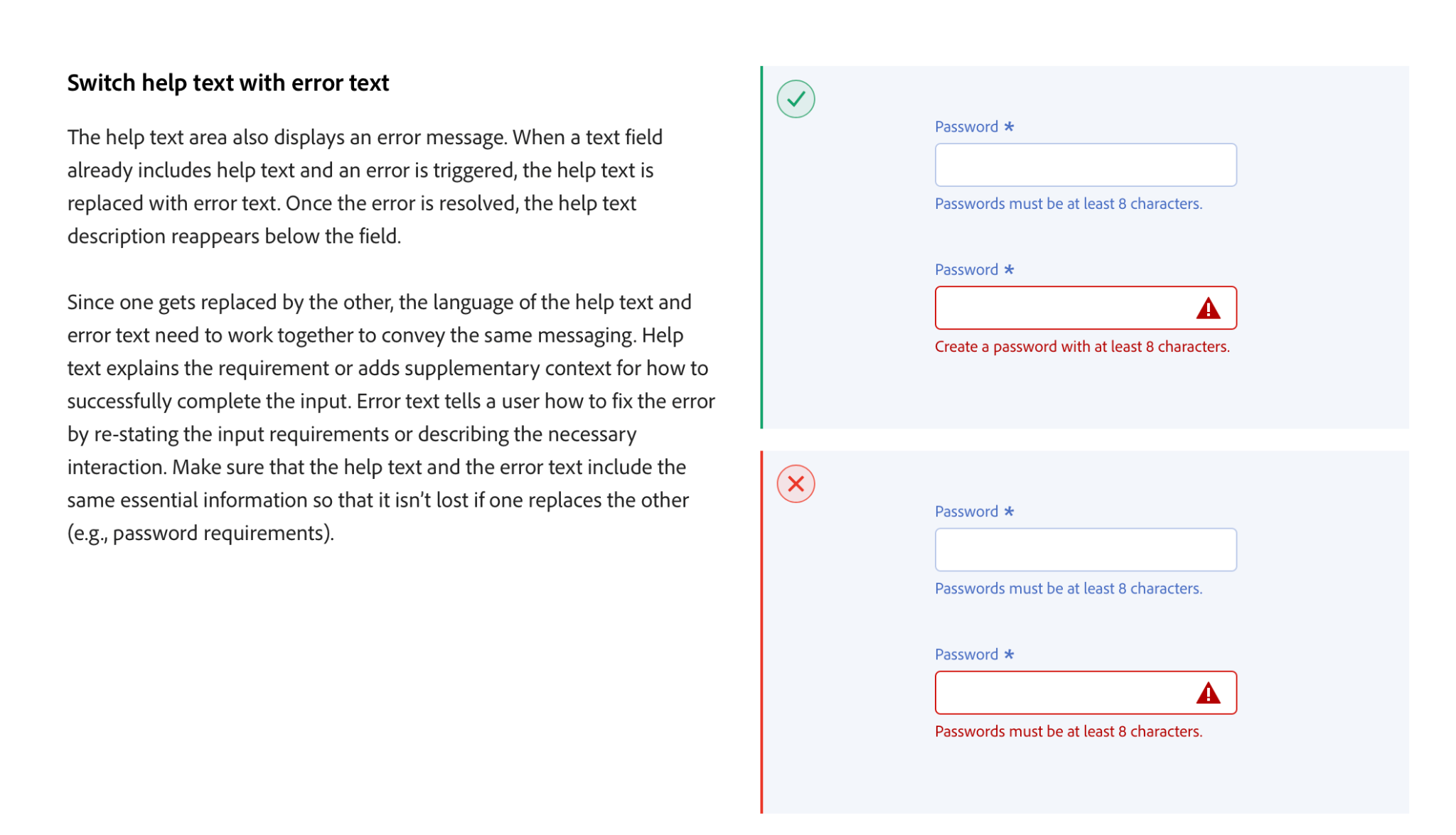The height and width of the screenshot is (835, 1456).
Task: Click the blue help text in the don't example
Action: [1069, 588]
